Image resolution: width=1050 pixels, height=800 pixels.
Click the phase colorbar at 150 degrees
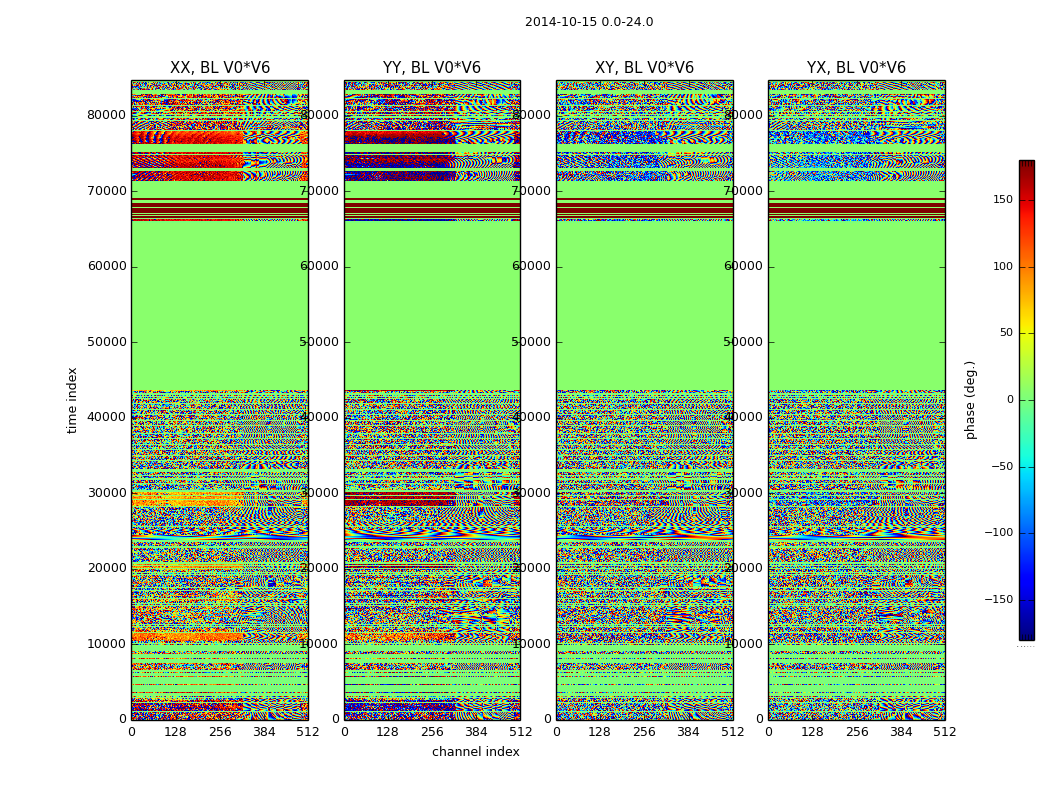pos(1027,199)
